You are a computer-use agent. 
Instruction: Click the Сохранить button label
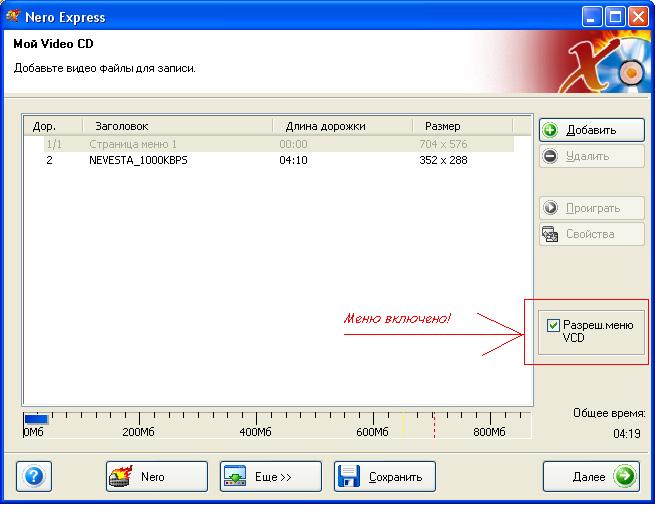point(395,477)
